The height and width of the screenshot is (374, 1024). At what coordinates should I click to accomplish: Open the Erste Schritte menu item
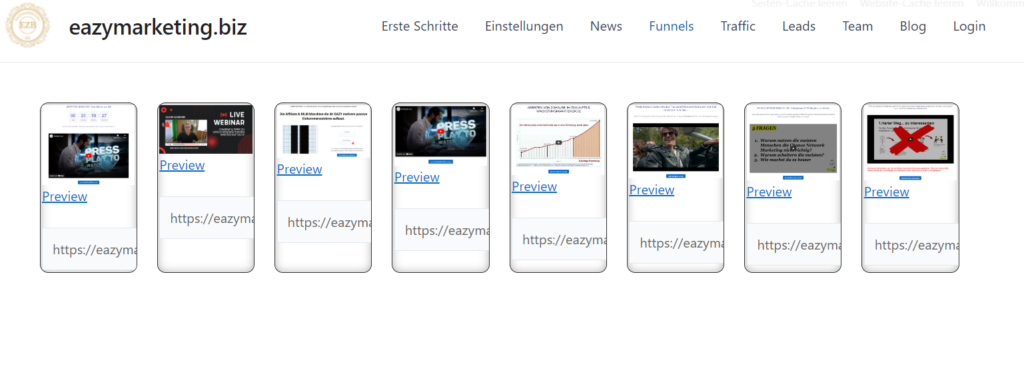(420, 27)
